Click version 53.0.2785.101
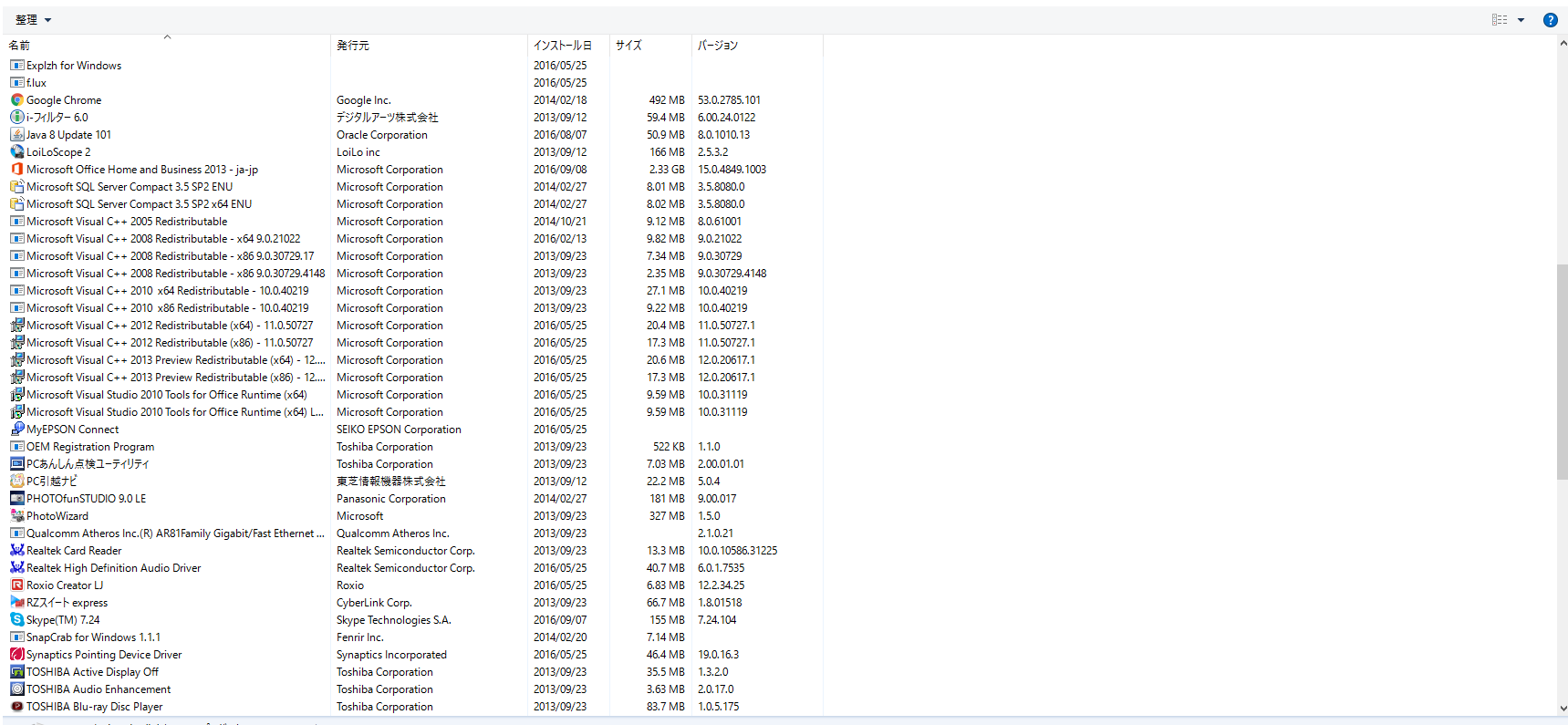The image size is (1568, 725). click(729, 100)
